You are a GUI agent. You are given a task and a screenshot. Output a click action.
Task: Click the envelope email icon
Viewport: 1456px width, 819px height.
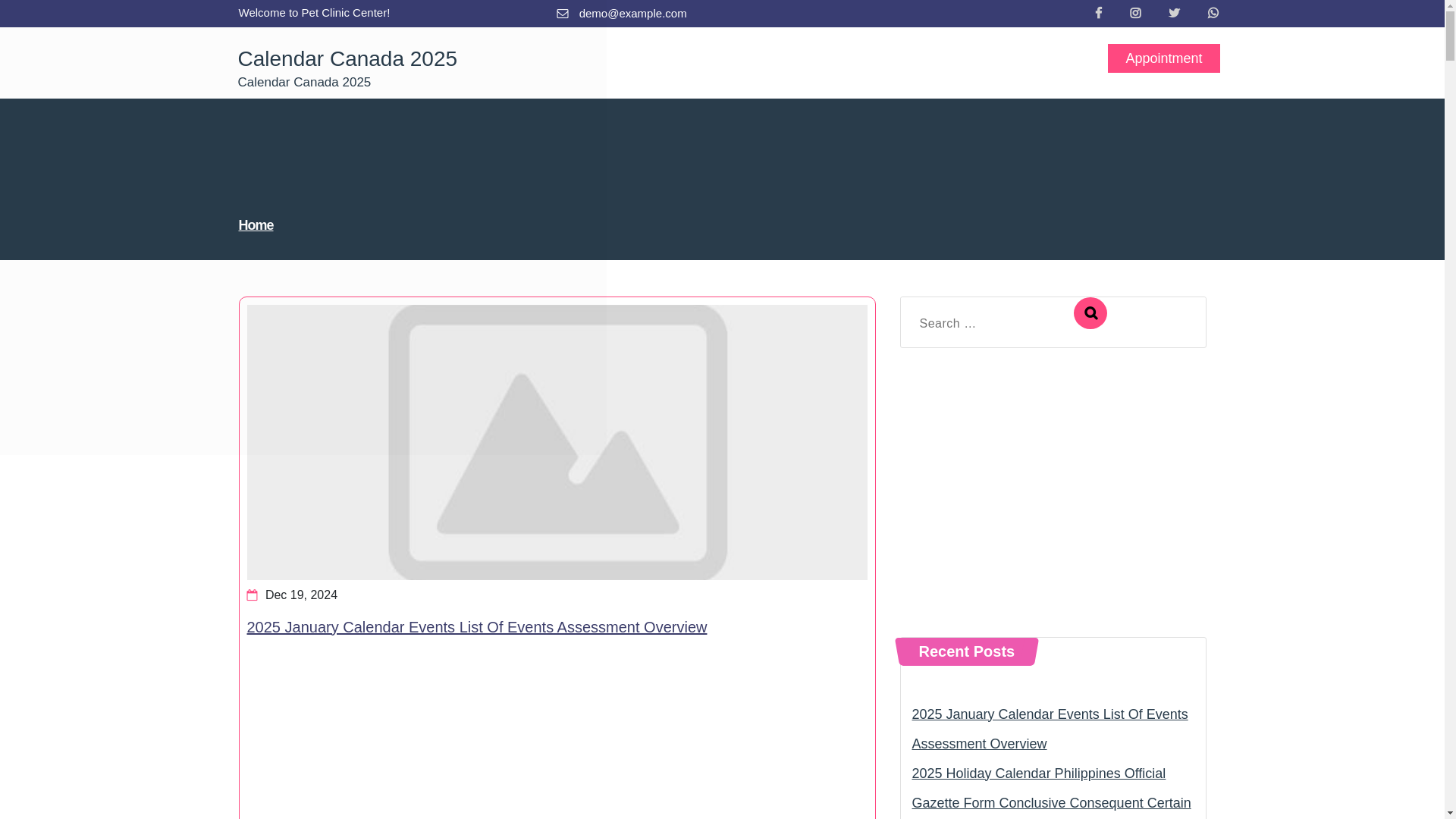563,14
